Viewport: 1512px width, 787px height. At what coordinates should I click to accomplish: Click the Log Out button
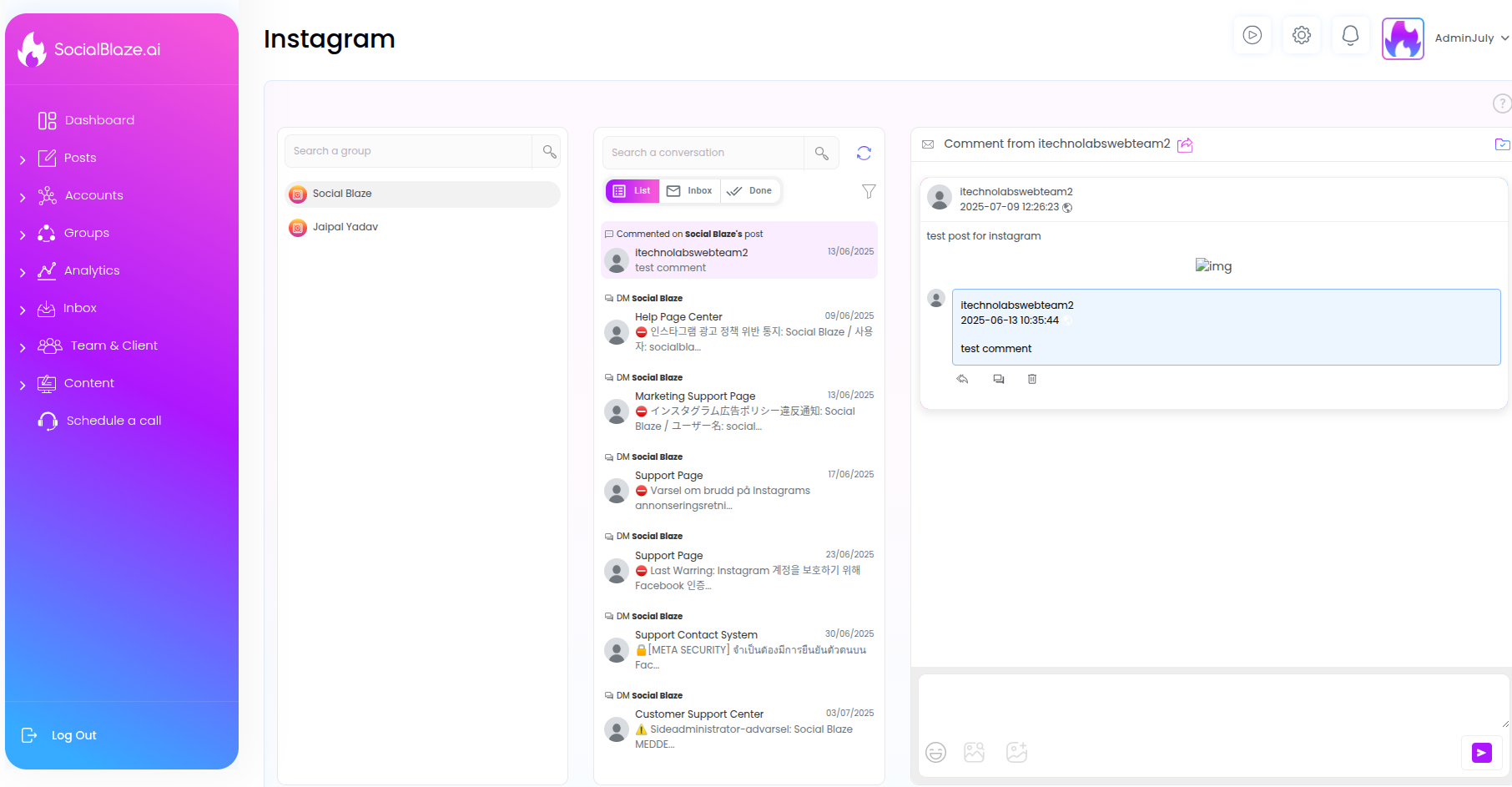point(58,735)
